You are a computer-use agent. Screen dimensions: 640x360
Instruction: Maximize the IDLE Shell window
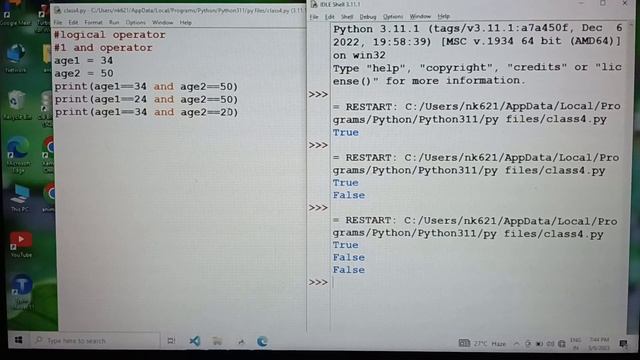(x=603, y=4)
